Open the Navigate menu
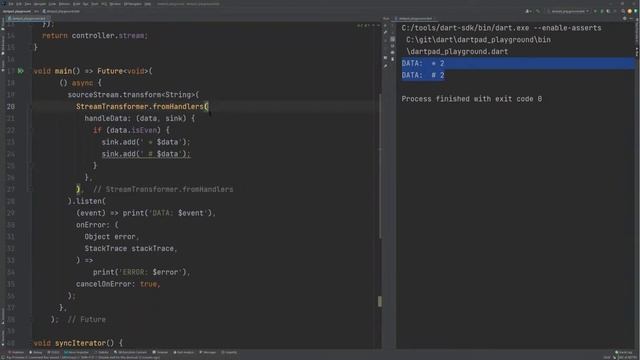Screen dimensions: 640x360 (x=40, y=4)
